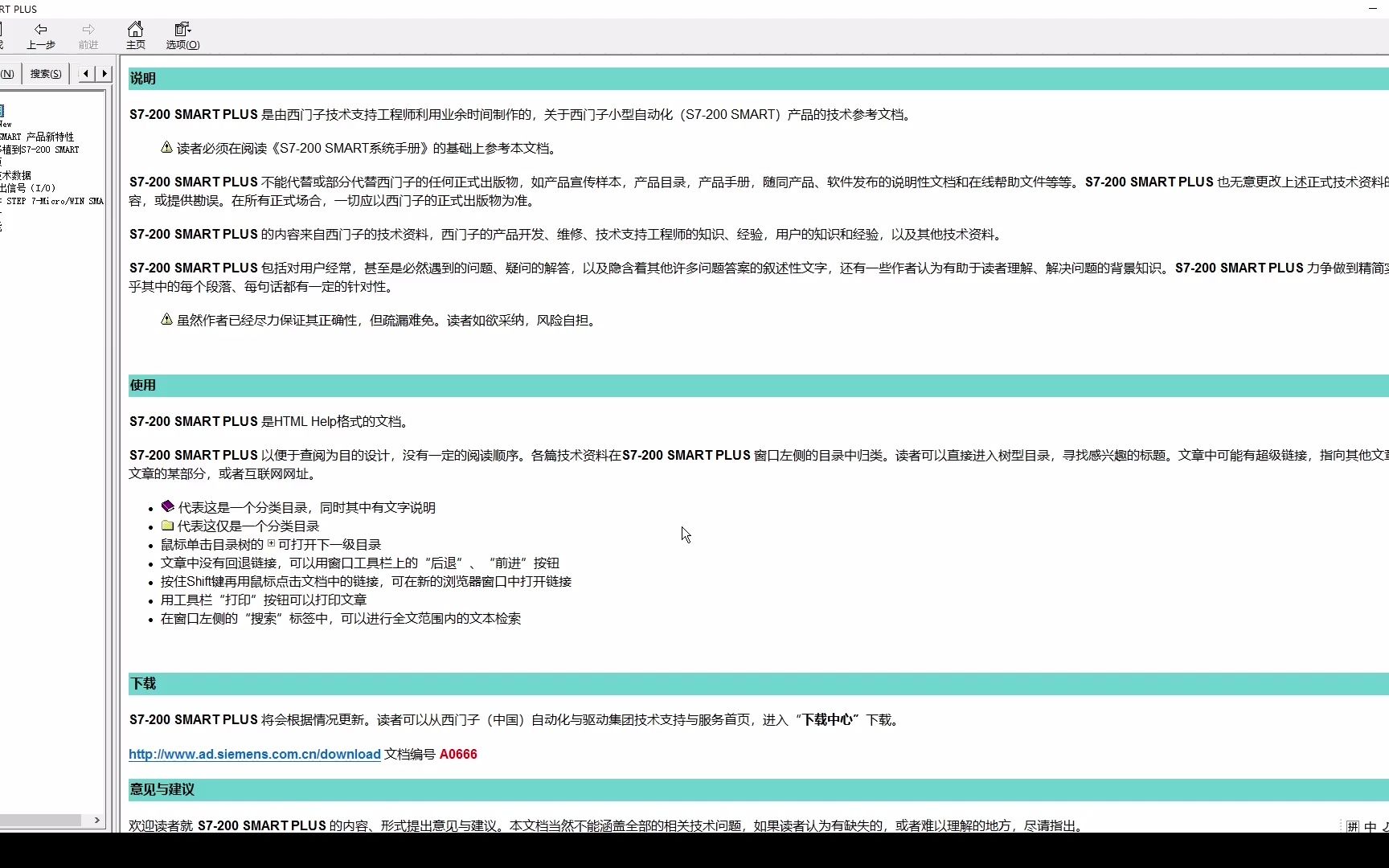Click bullet text about 用工具栏 "打印" 按钮
This screenshot has height=868, width=1389.
click(264, 600)
